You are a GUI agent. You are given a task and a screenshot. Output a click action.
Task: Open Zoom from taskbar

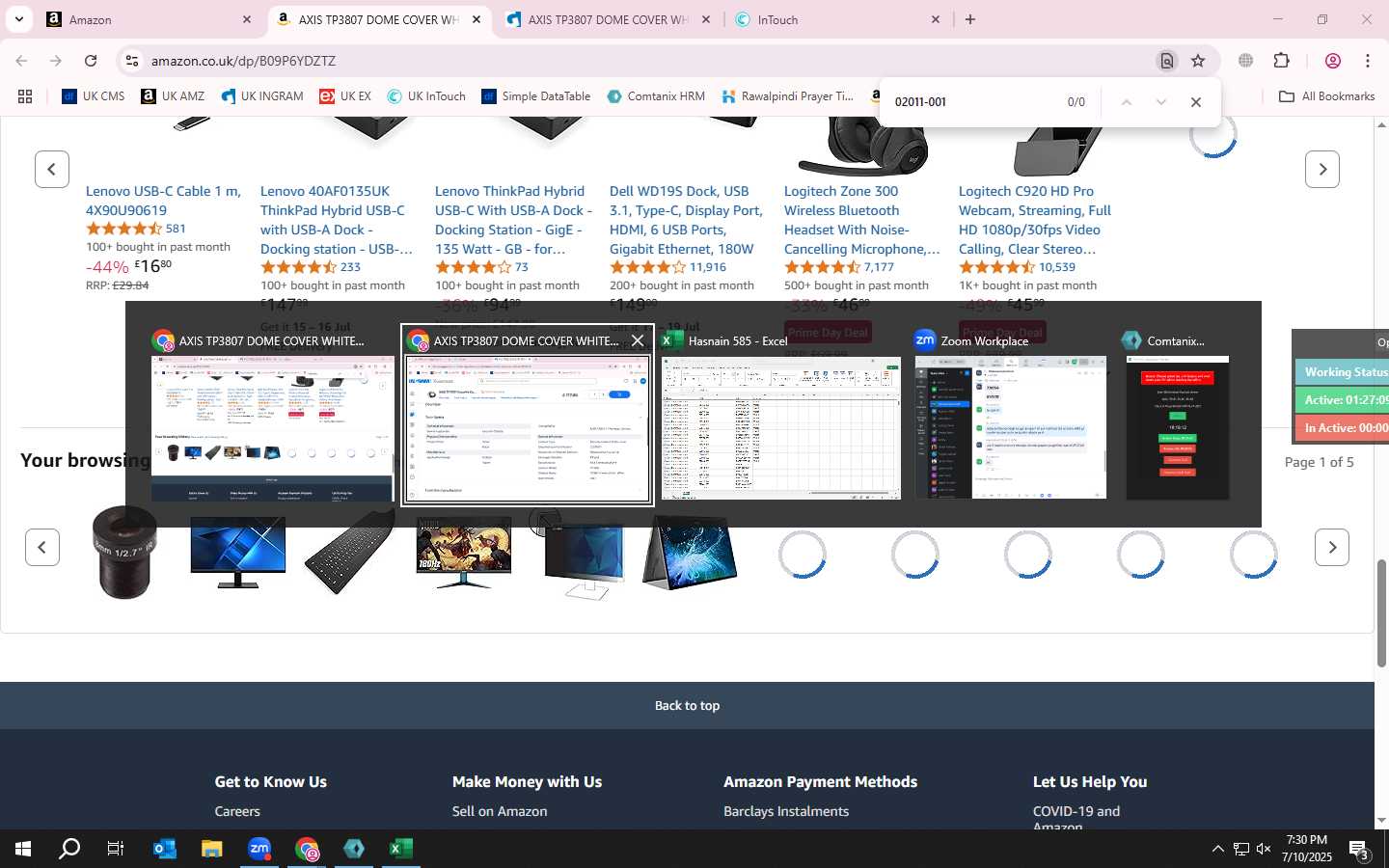pos(259,849)
